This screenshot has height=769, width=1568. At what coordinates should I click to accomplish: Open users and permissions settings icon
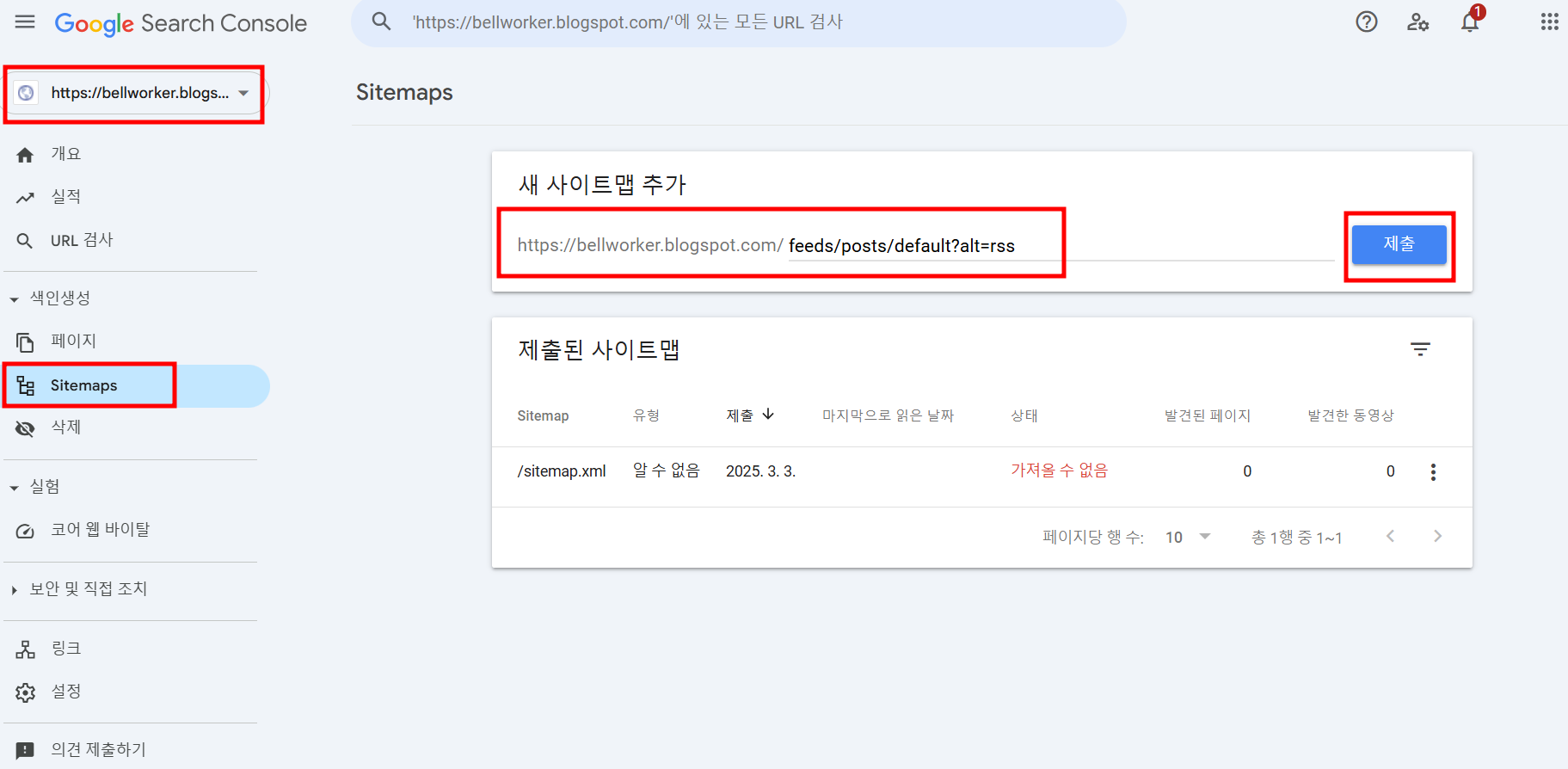(1418, 22)
